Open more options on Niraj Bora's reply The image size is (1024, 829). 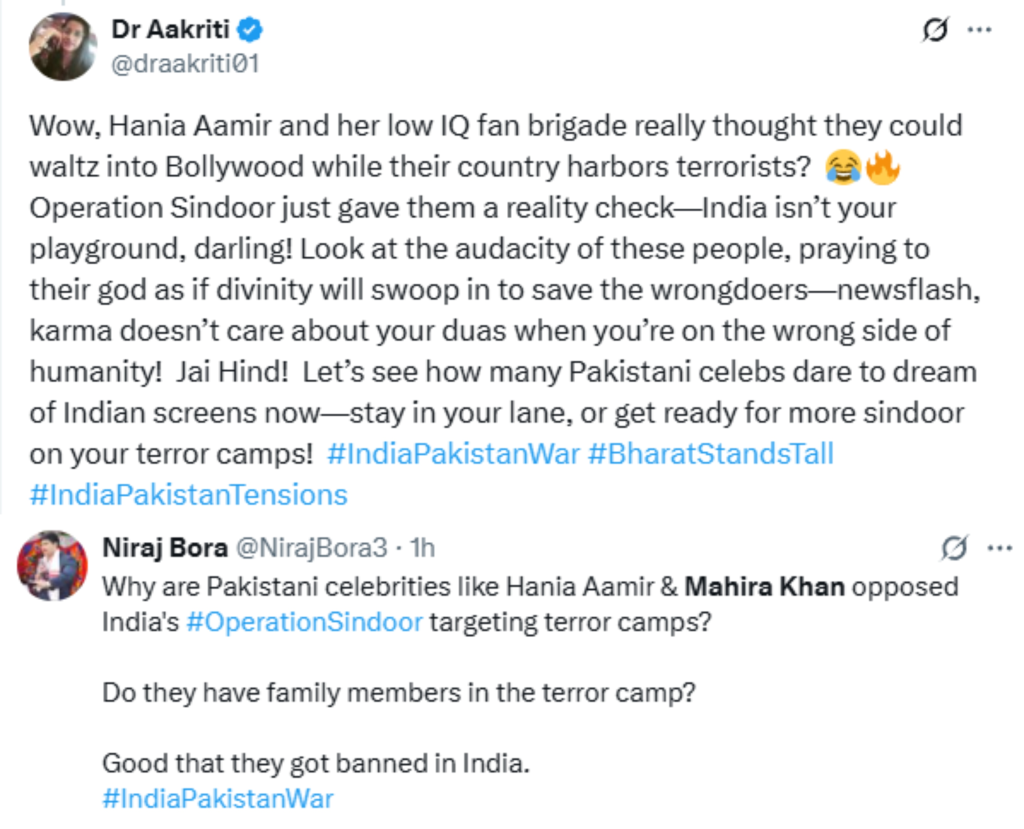999,548
